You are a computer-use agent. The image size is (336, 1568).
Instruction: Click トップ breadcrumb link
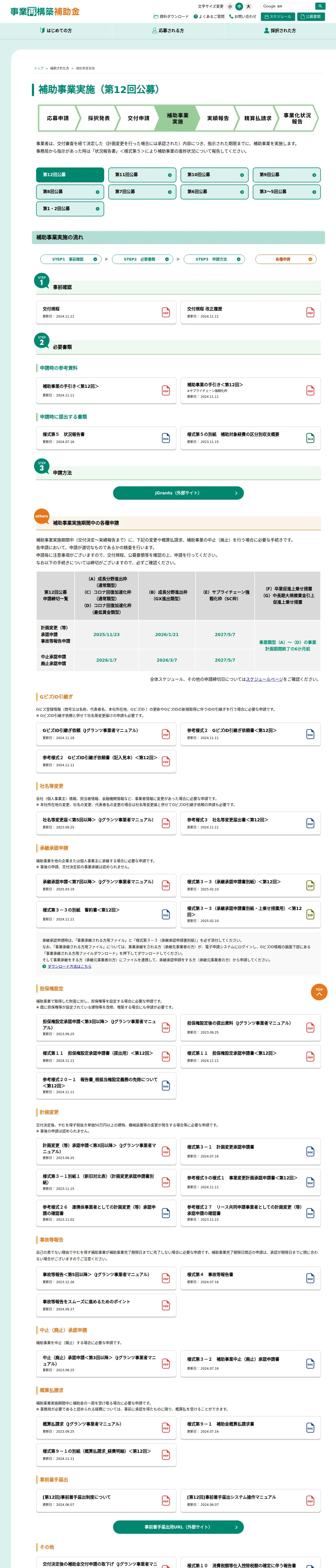39,68
